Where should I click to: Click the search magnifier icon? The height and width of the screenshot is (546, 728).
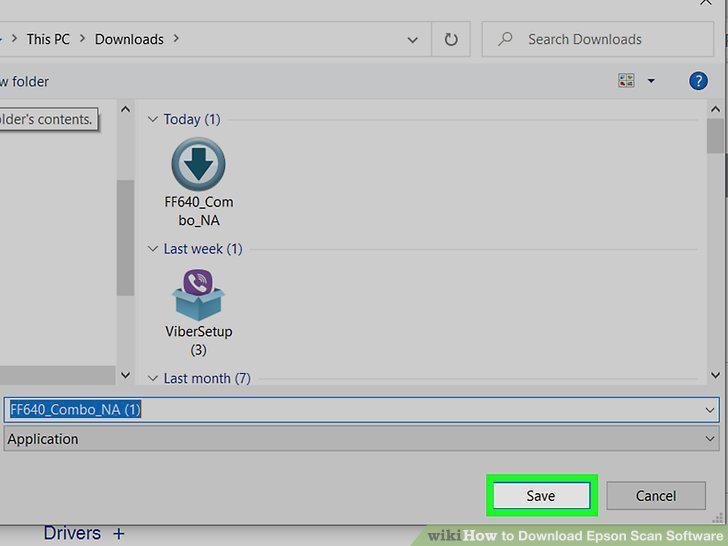pyautogui.click(x=505, y=39)
